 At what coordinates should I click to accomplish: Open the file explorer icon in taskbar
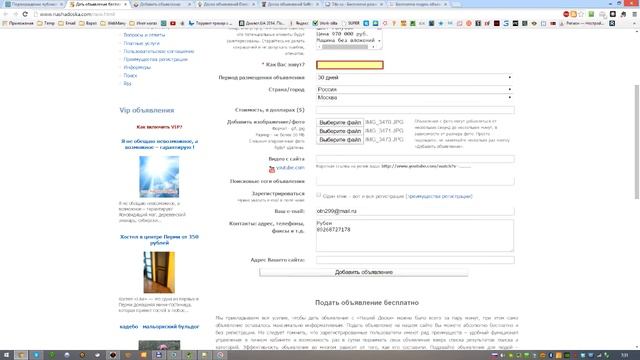click(x=21, y=355)
